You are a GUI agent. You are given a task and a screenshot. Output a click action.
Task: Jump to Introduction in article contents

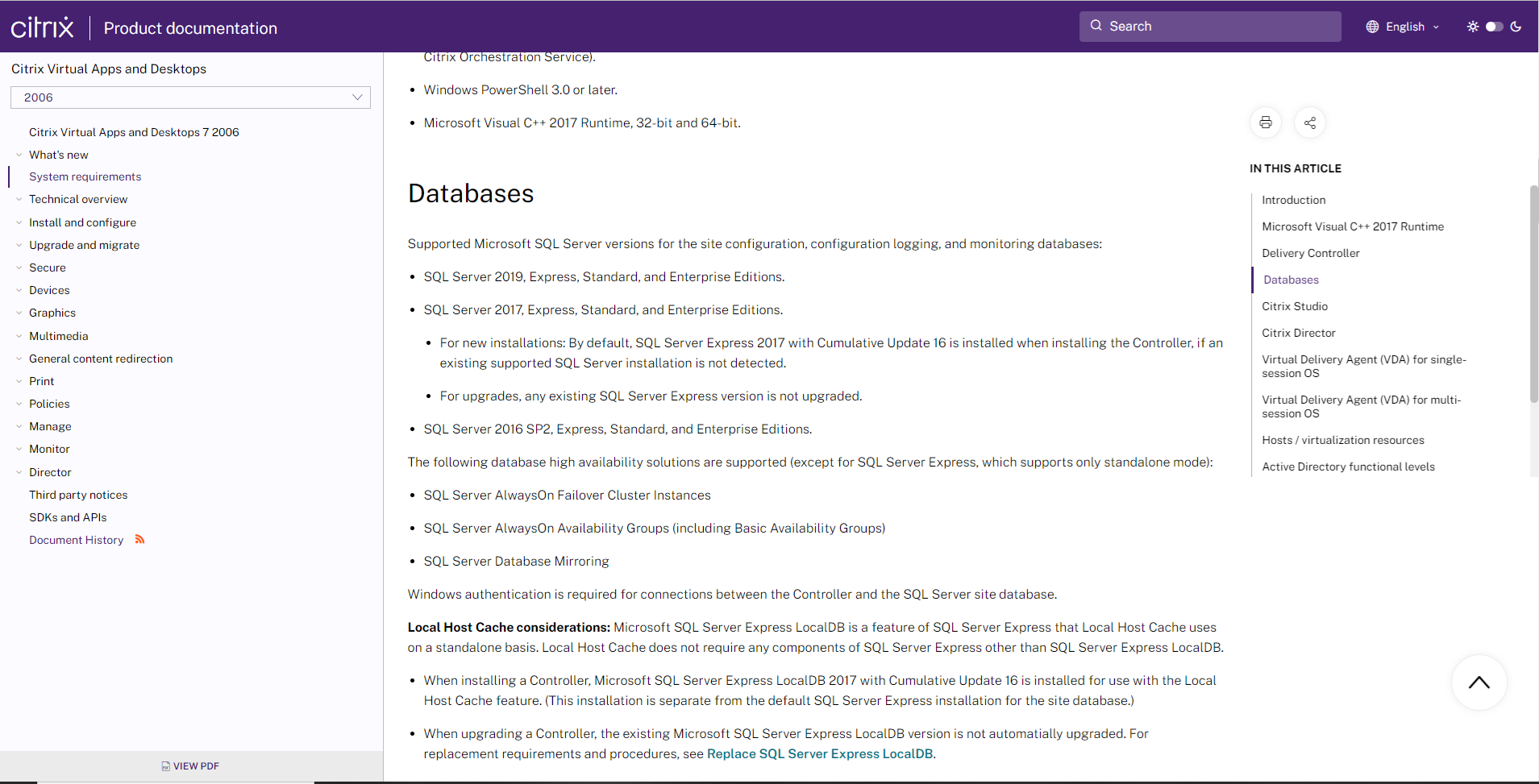pyautogui.click(x=1293, y=200)
